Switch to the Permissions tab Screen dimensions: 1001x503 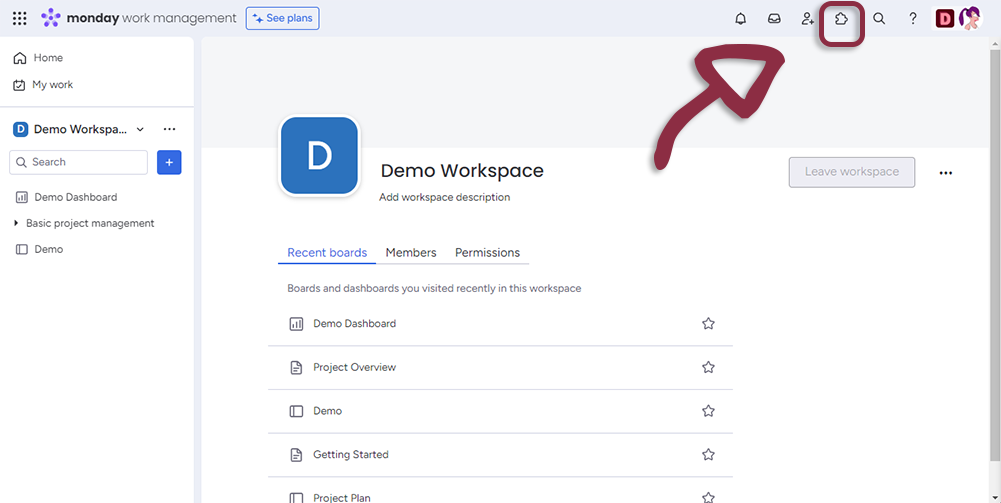click(x=487, y=253)
